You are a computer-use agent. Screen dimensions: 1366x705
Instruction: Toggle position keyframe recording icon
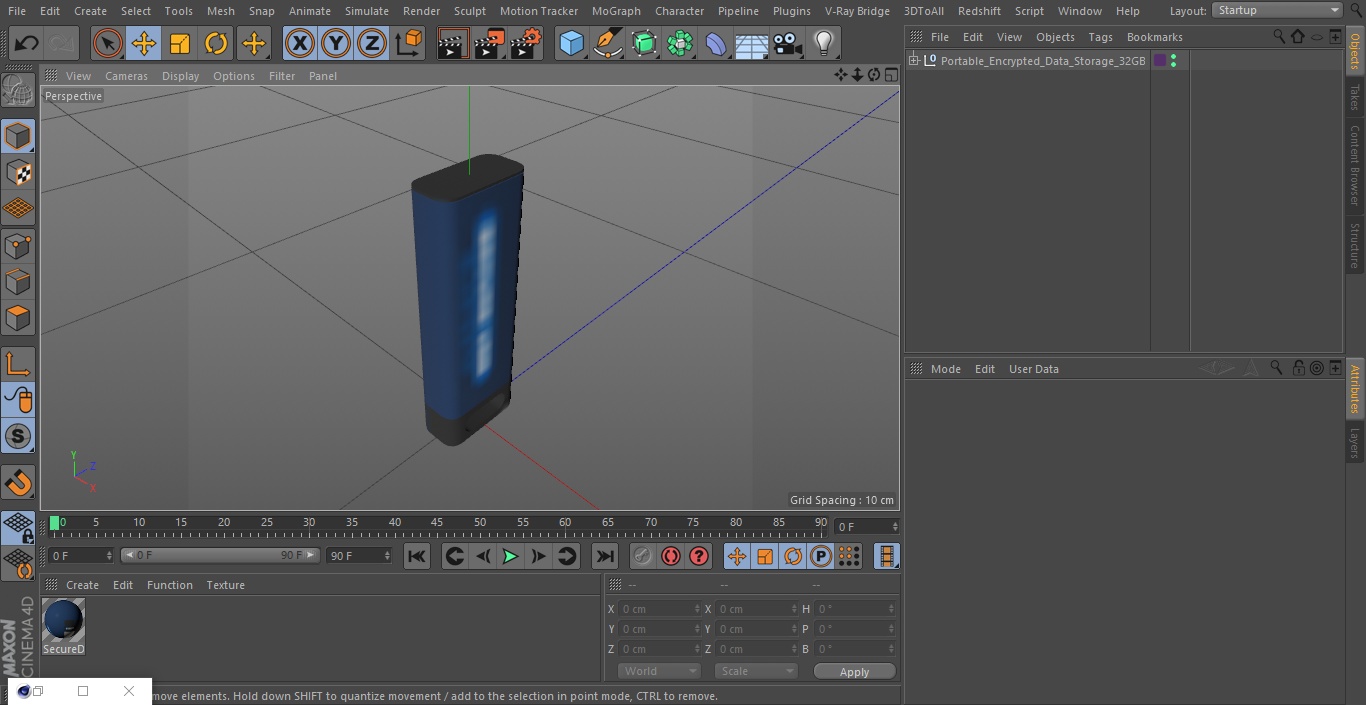pos(737,556)
